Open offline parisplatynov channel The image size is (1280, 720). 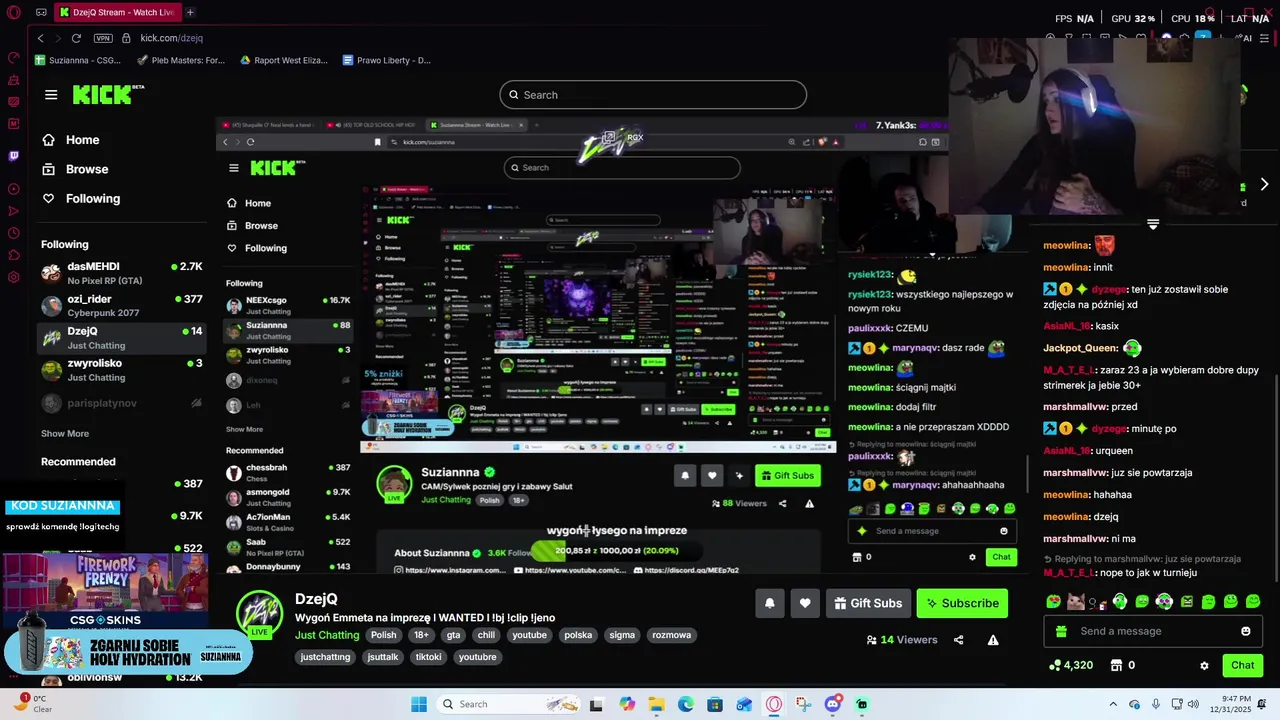point(121,403)
